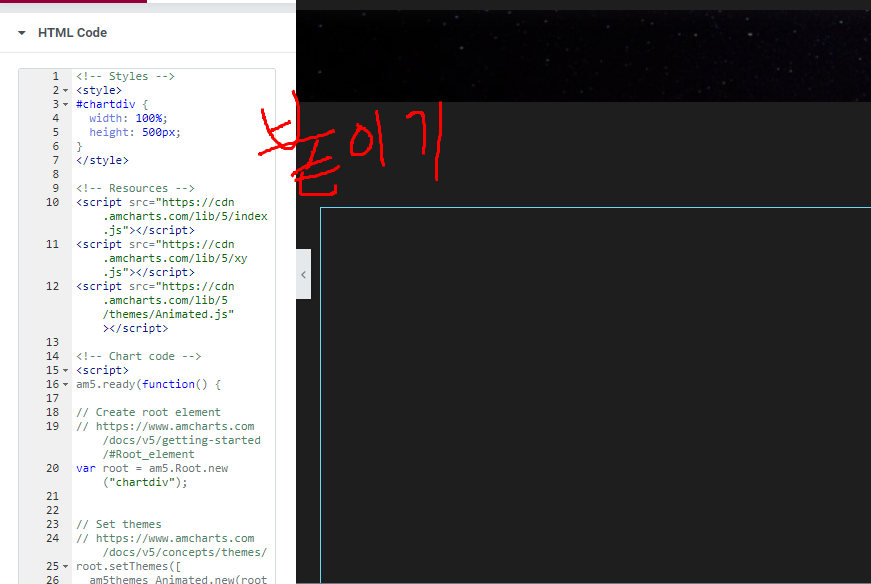Fold the #chartdiv rule on line 3
The image size is (871, 584).
pos(66,104)
